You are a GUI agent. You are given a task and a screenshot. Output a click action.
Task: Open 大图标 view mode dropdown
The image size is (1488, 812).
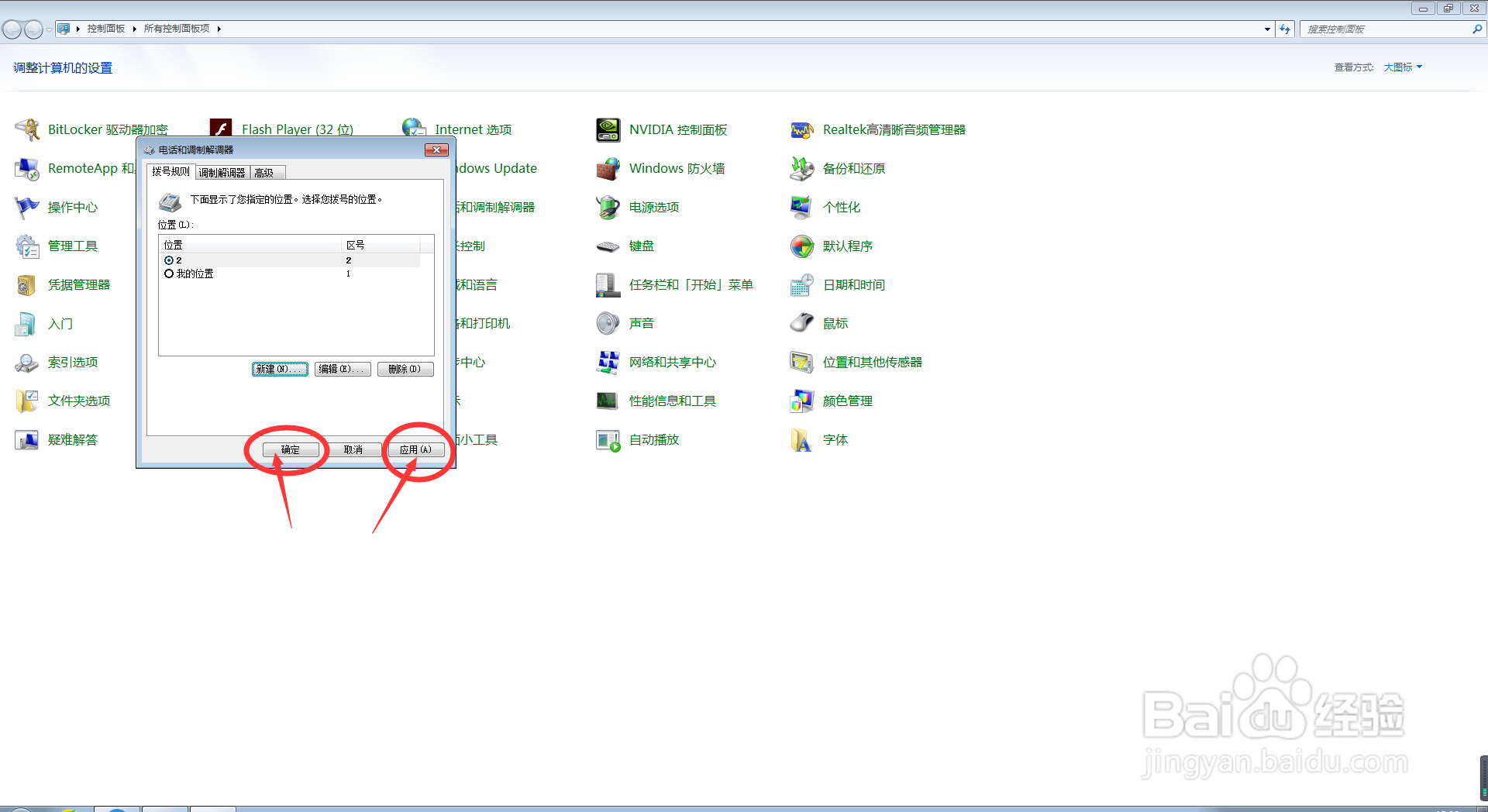1403,67
